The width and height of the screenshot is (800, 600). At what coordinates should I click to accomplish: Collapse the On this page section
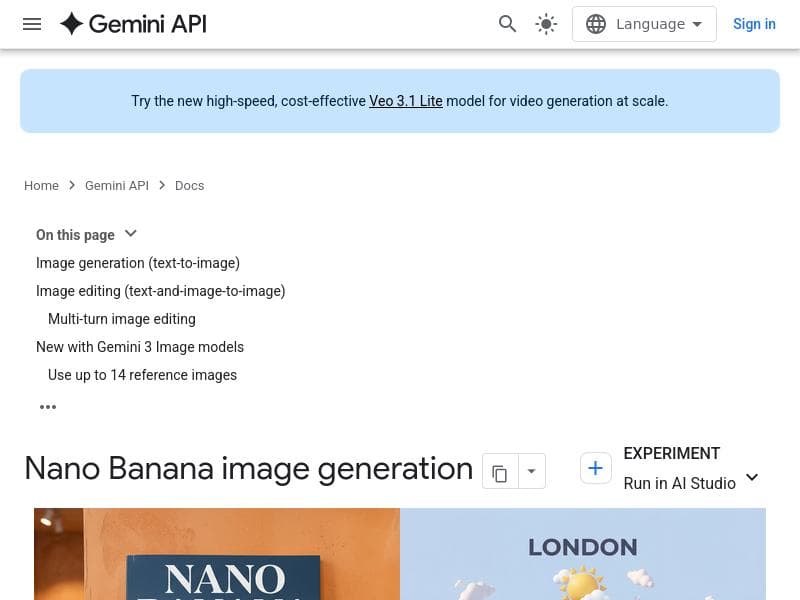point(130,234)
